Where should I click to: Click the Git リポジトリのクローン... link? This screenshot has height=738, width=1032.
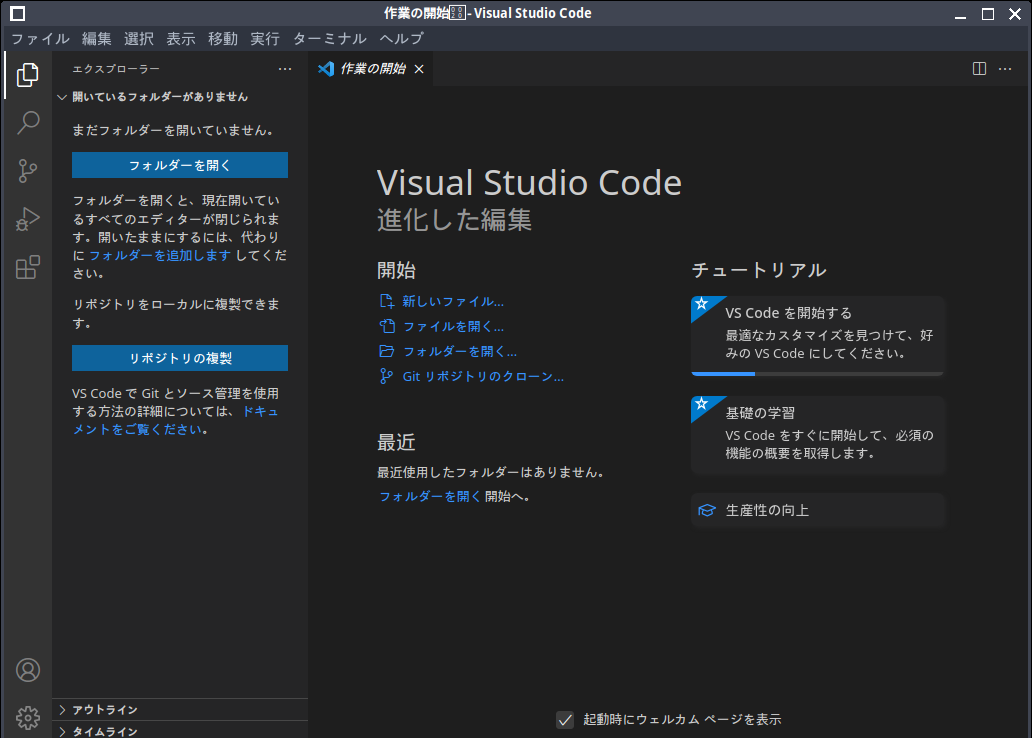pos(483,376)
